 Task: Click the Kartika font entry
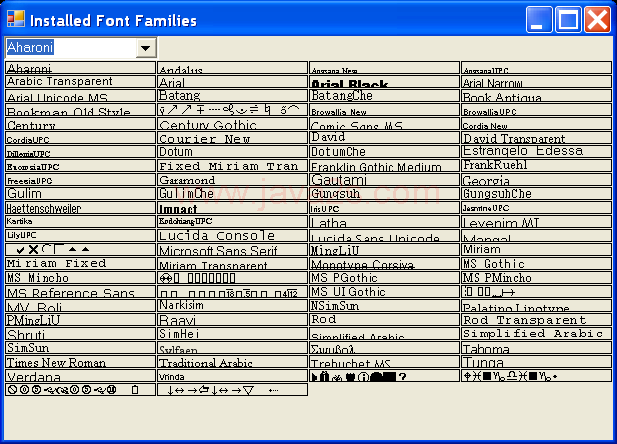80,222
